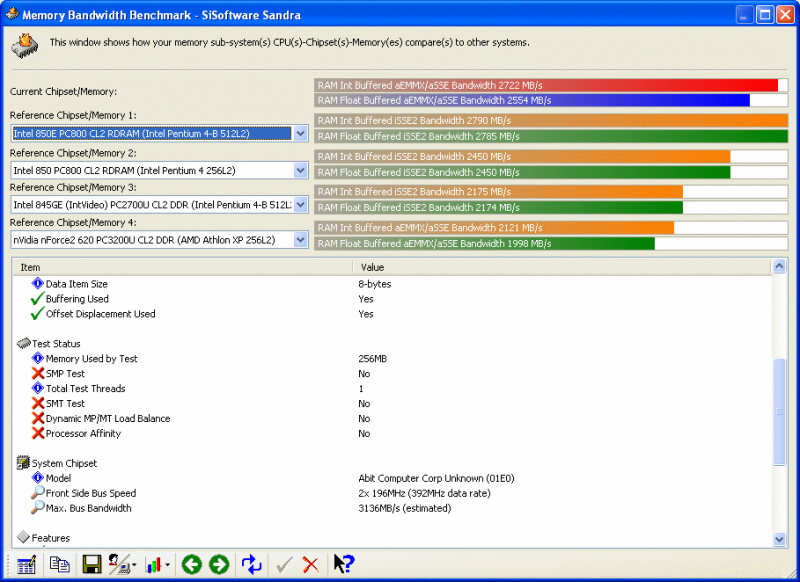800x582 pixels.
Task: Open the bar chart toolbar icon
Action: tap(153, 565)
